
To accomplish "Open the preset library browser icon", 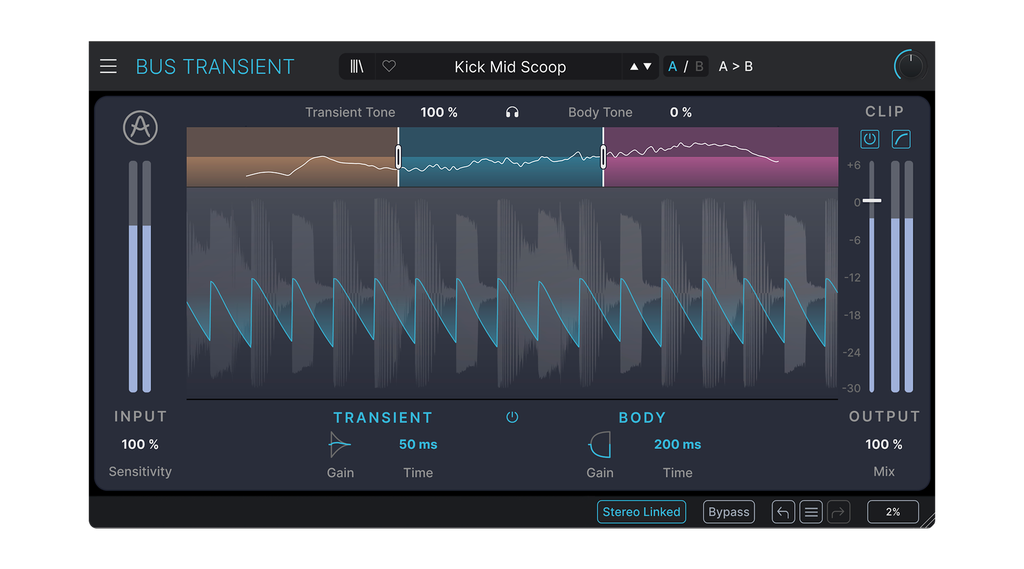I will [x=357, y=67].
